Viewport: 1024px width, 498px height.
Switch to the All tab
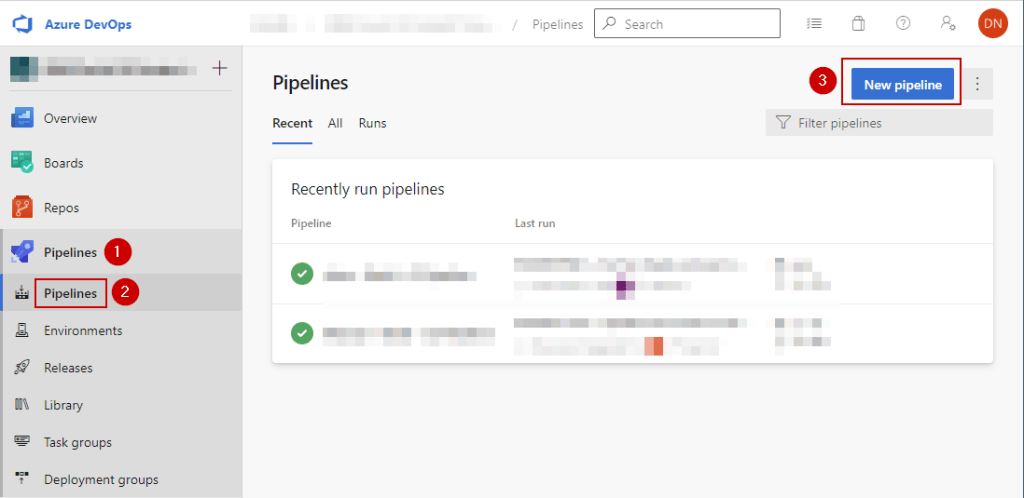335,123
